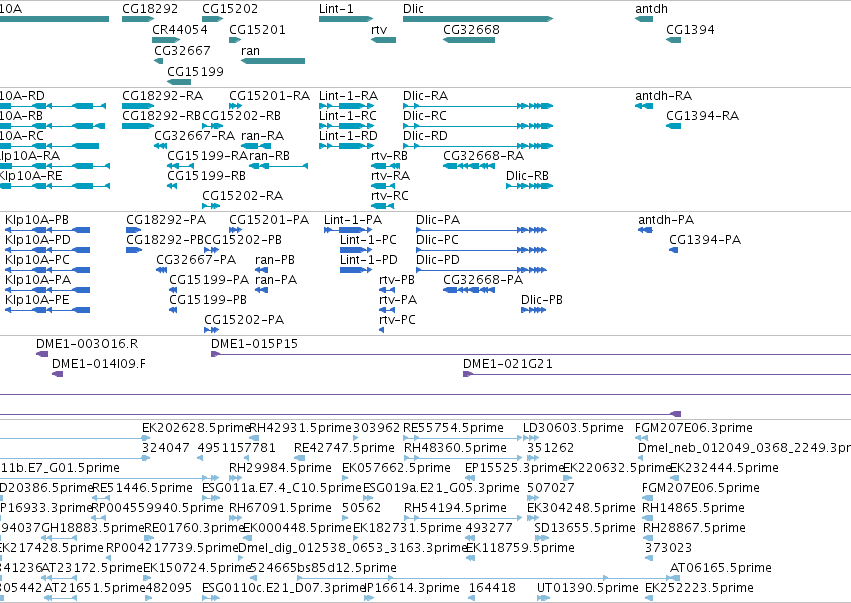This screenshot has width=851, height=603.
Task: Select protein Klp10A-PB
Action: click(x=37, y=220)
